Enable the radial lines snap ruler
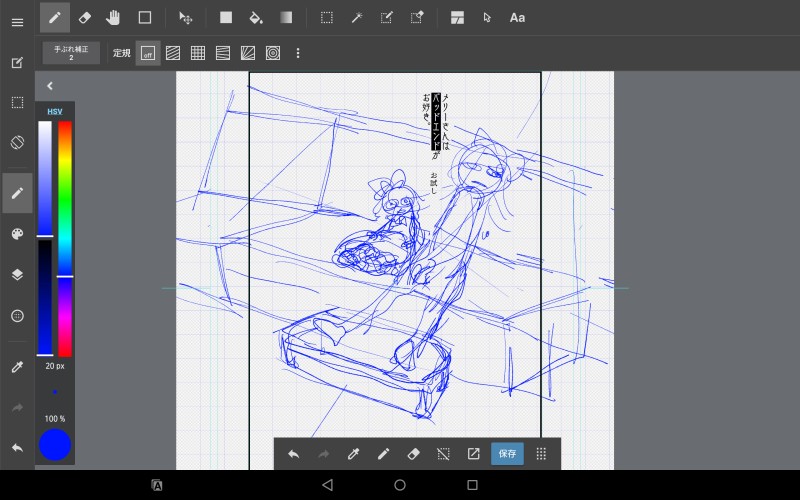 pos(248,53)
